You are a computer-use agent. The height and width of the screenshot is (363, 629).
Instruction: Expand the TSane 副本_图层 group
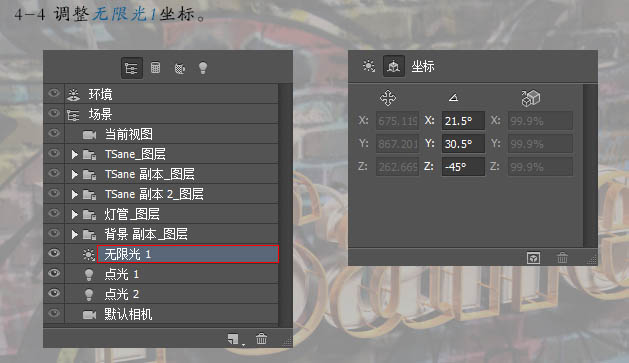click(x=74, y=174)
